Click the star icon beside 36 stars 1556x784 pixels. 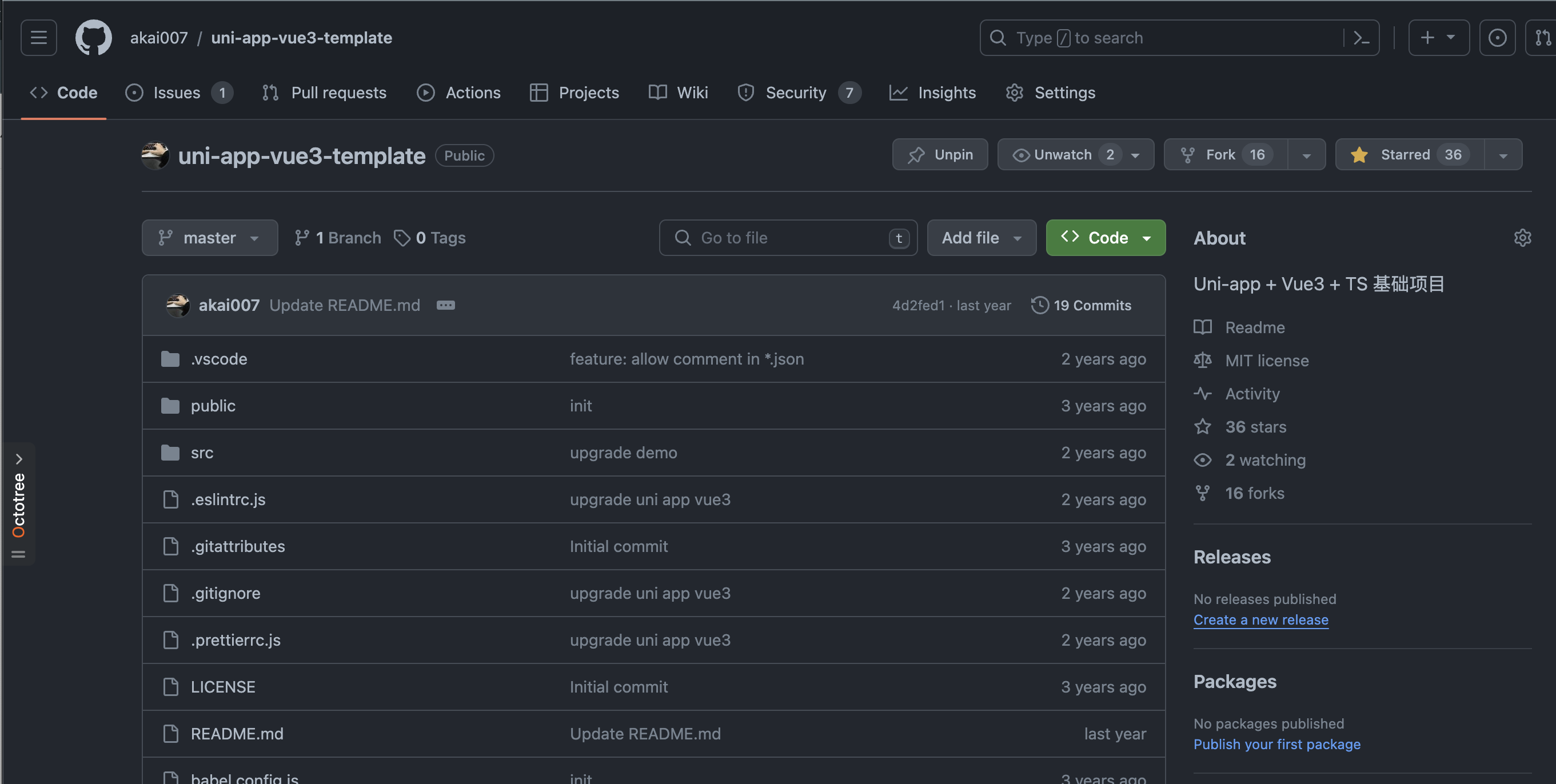[1203, 427]
